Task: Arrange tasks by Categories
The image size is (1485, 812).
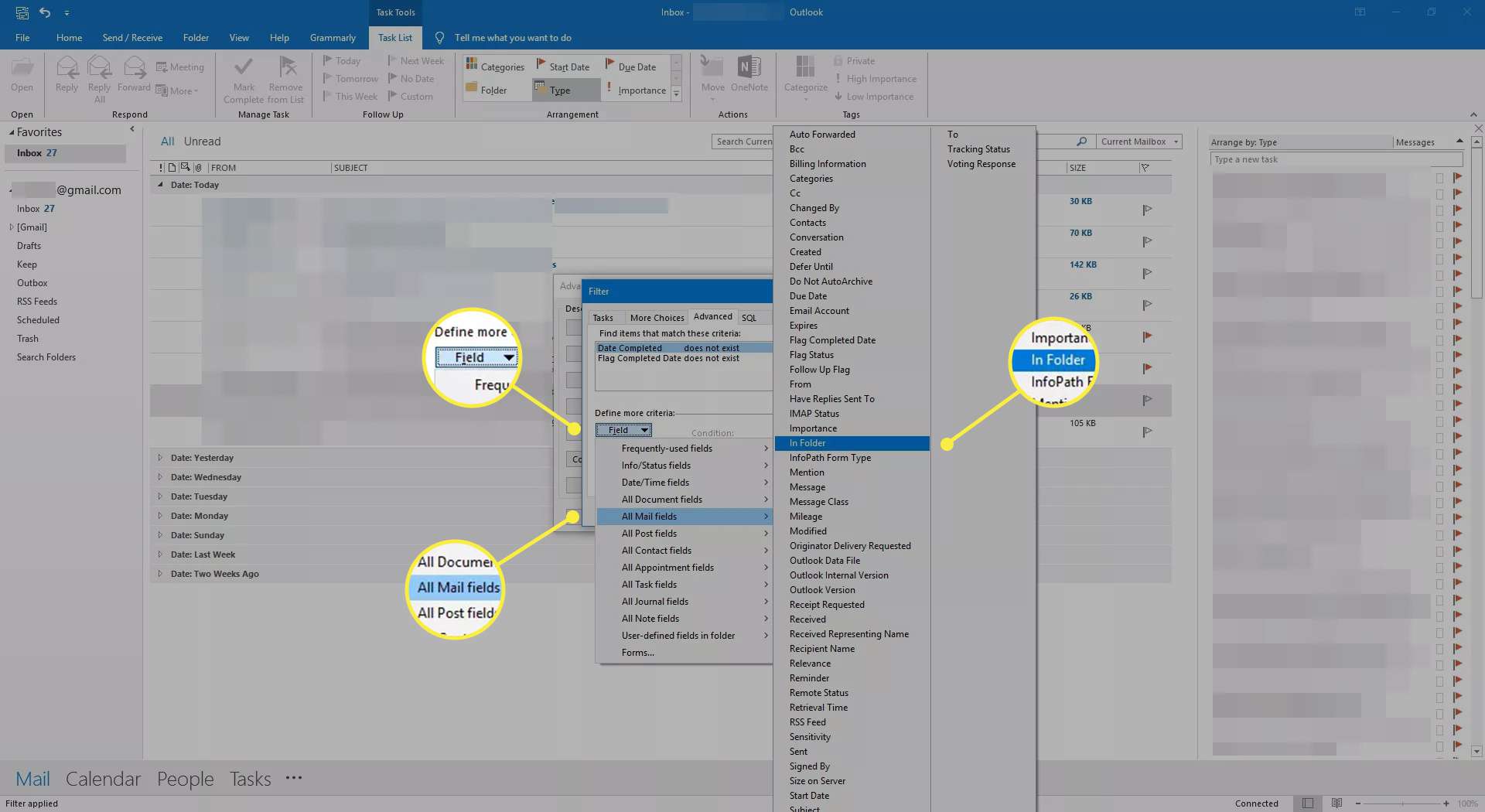Action: pos(495,67)
